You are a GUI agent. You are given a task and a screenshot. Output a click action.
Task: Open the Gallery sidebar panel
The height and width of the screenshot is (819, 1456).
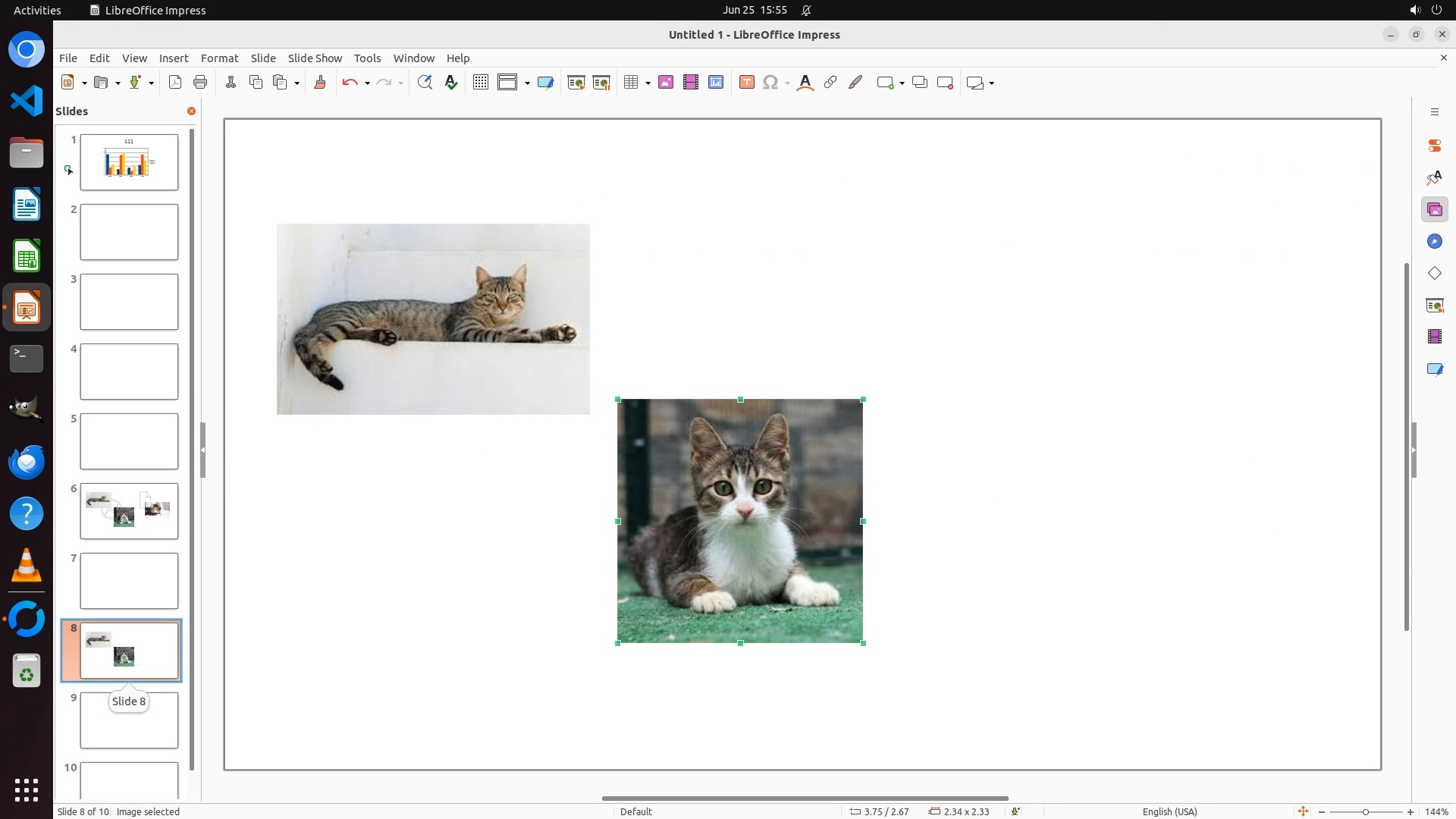coord(1434,210)
